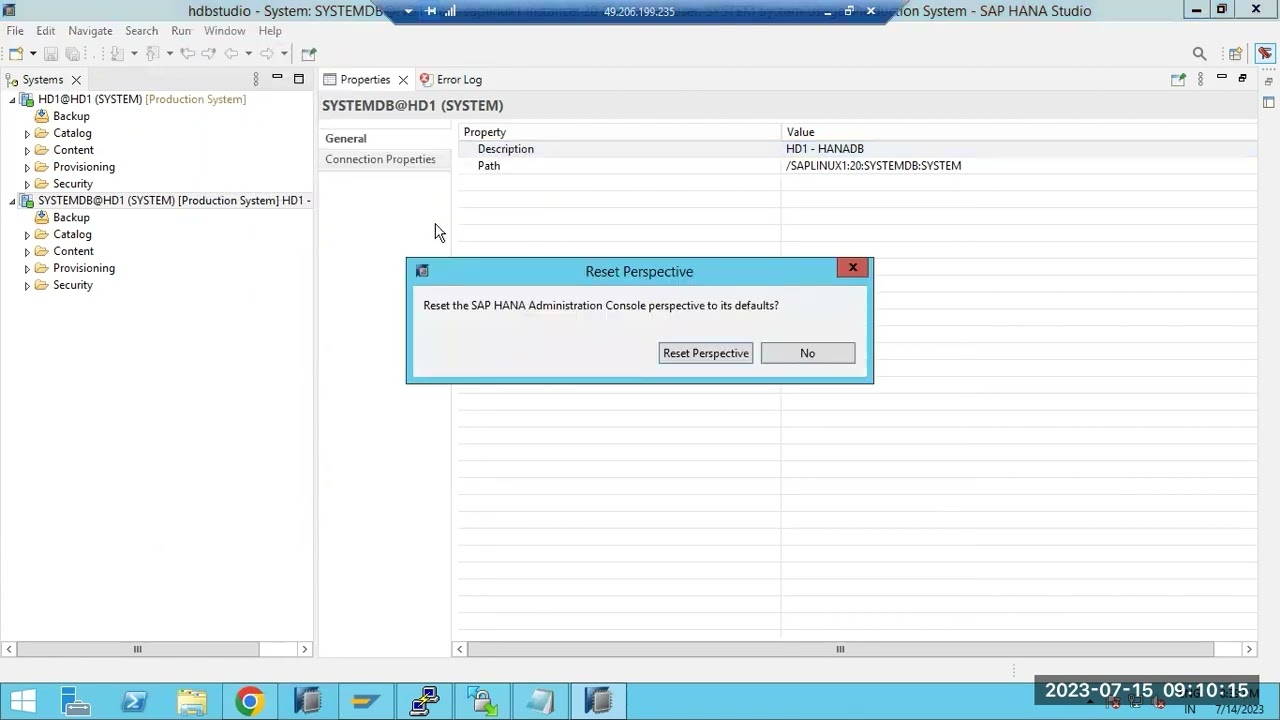Viewport: 1280px width, 720px height.
Task: Open the Search menu
Action: (142, 31)
